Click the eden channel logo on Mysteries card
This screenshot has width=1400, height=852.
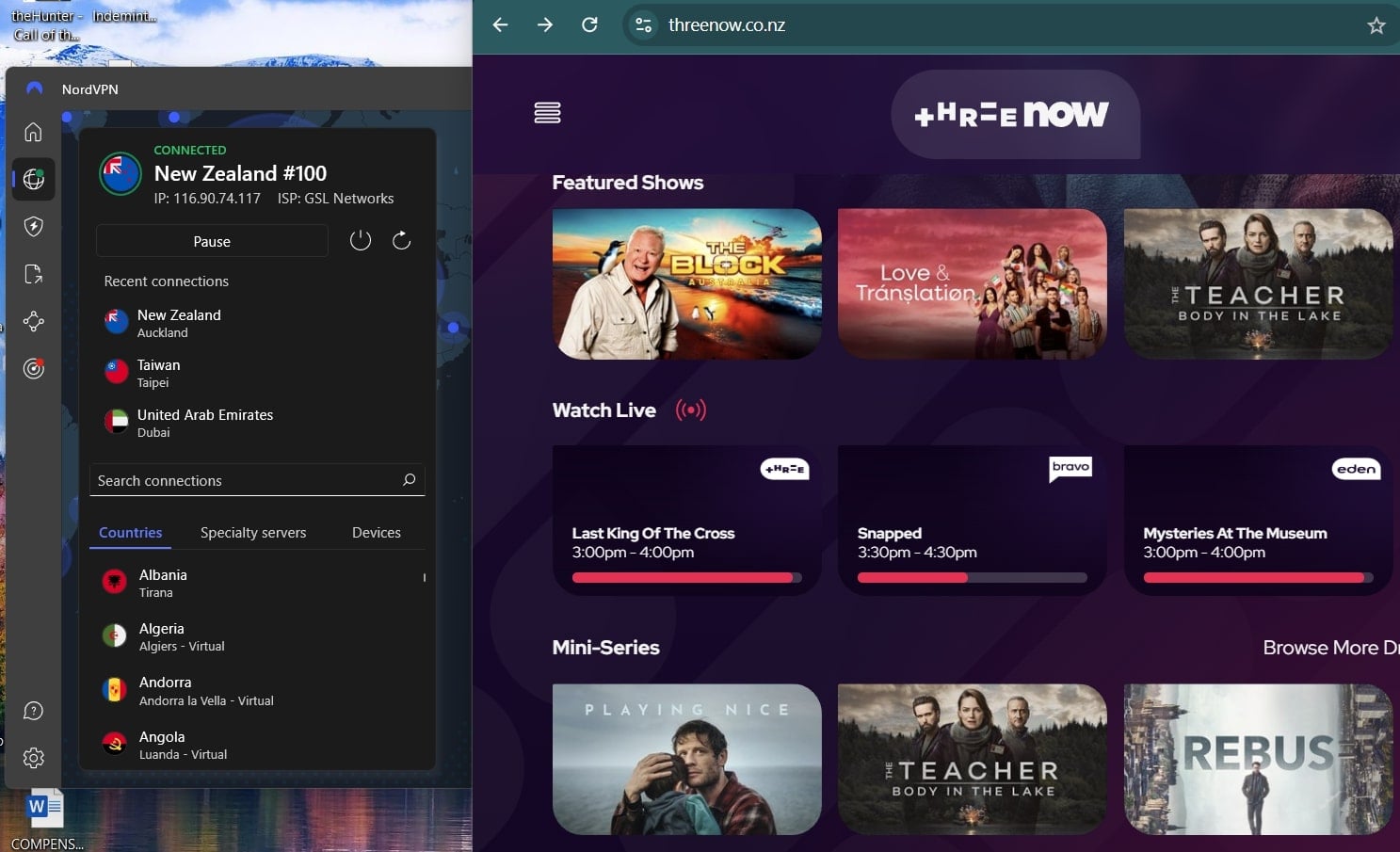coord(1356,468)
